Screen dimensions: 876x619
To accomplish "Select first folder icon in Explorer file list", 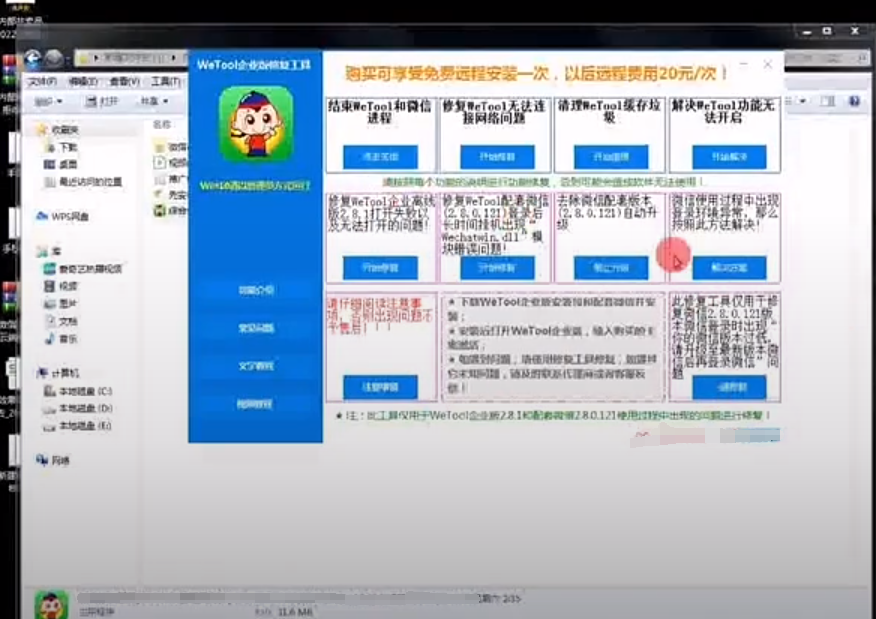I will coord(160,147).
